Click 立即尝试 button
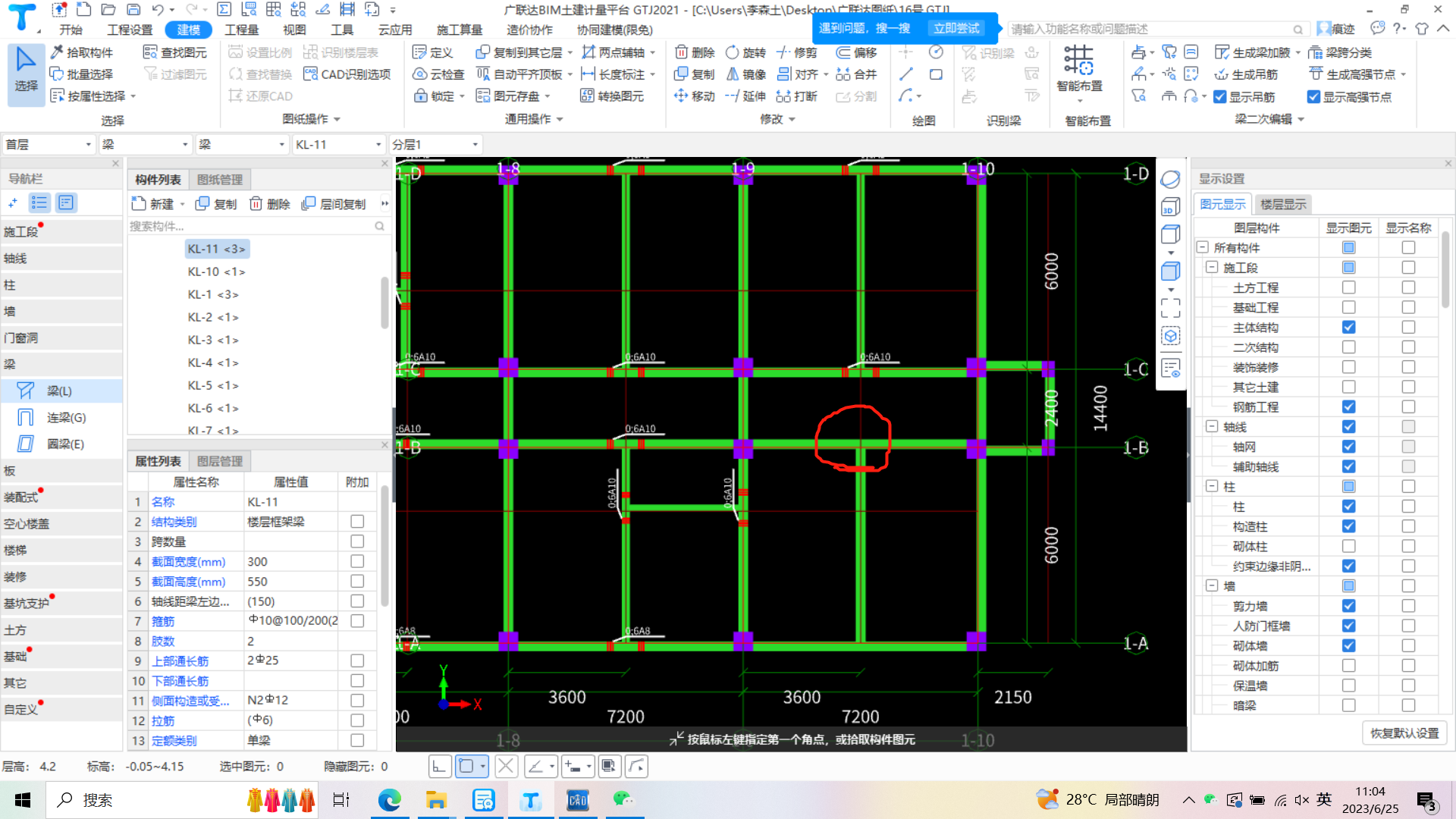 tap(956, 28)
